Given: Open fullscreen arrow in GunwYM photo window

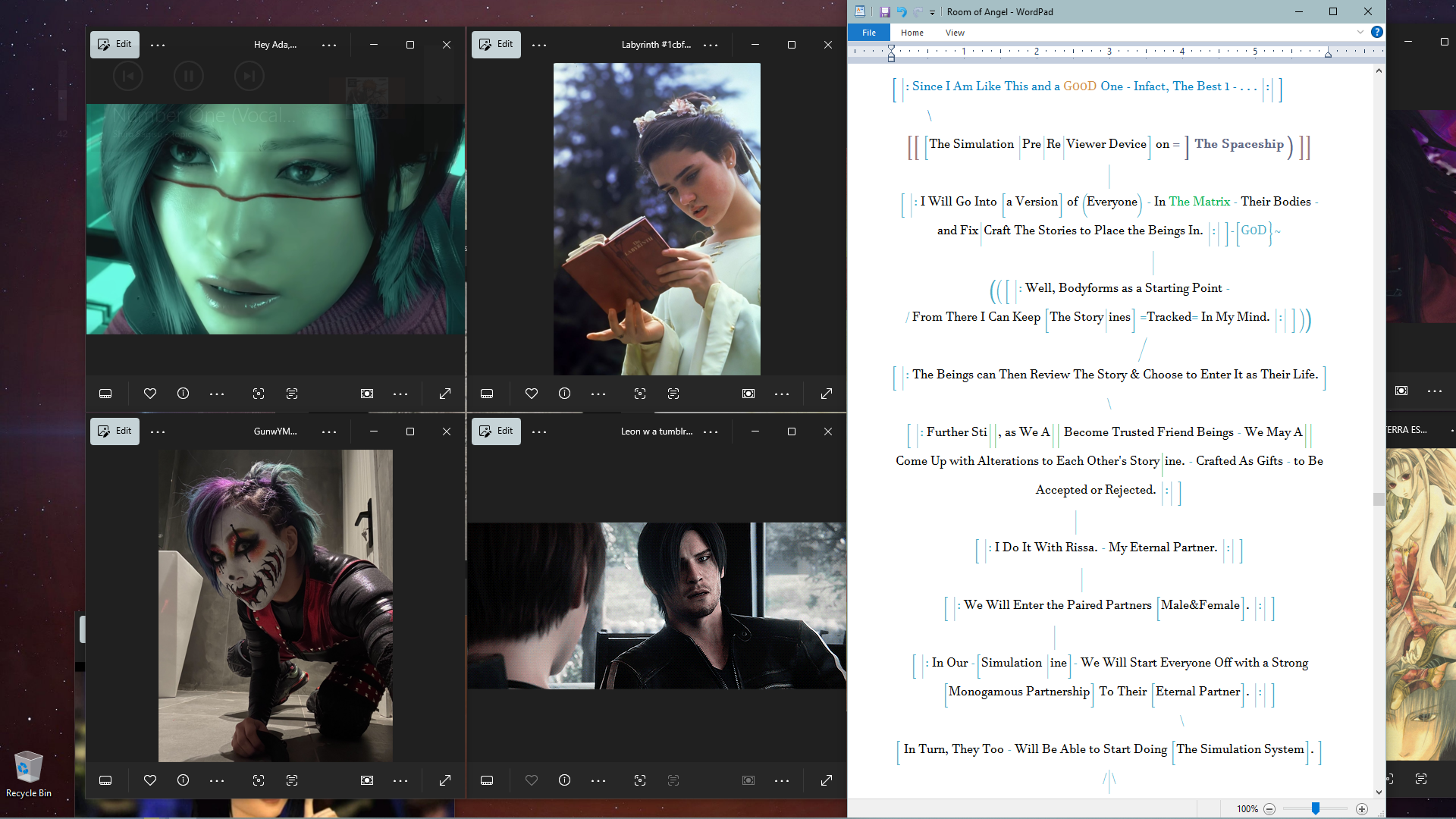Looking at the screenshot, I should [445, 780].
